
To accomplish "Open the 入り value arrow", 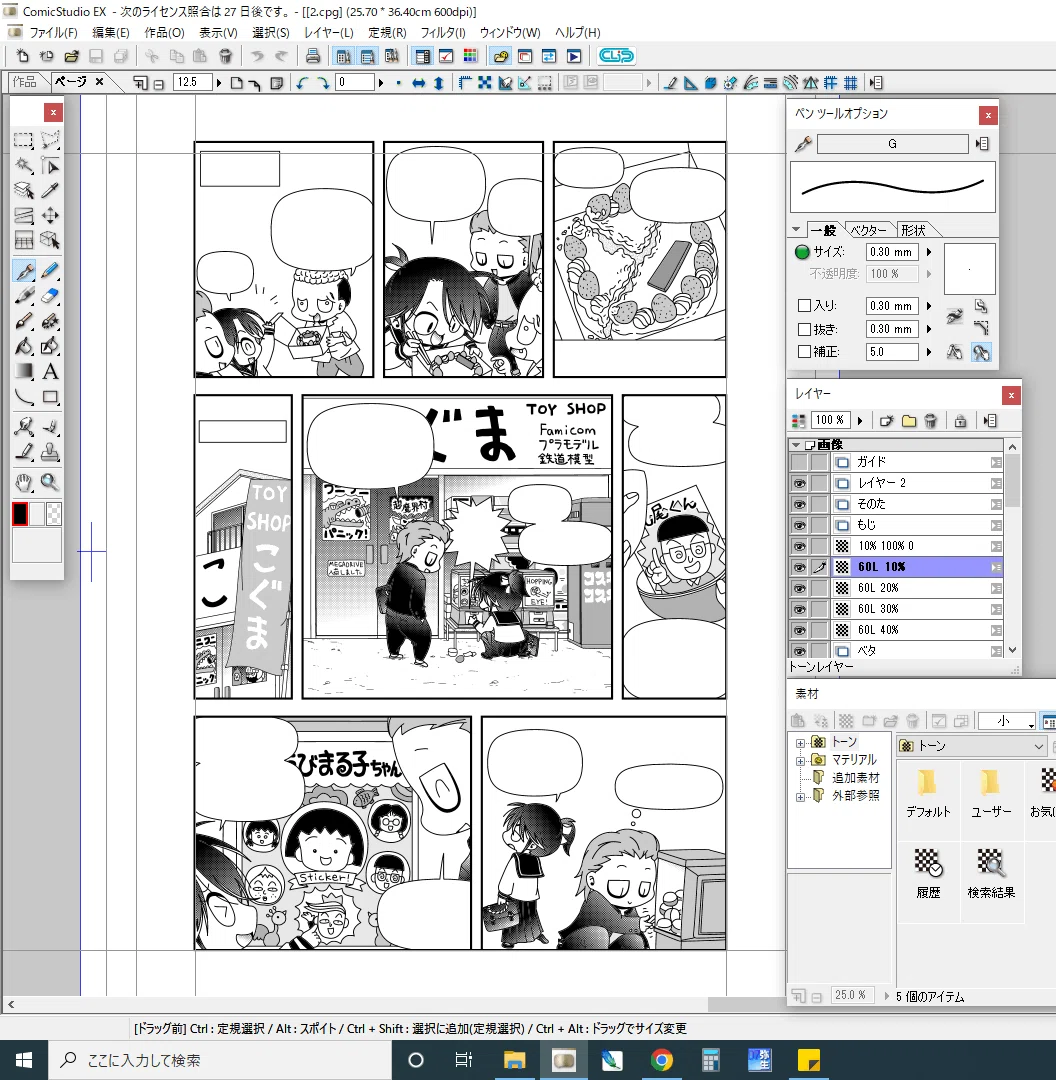I will 929,305.
